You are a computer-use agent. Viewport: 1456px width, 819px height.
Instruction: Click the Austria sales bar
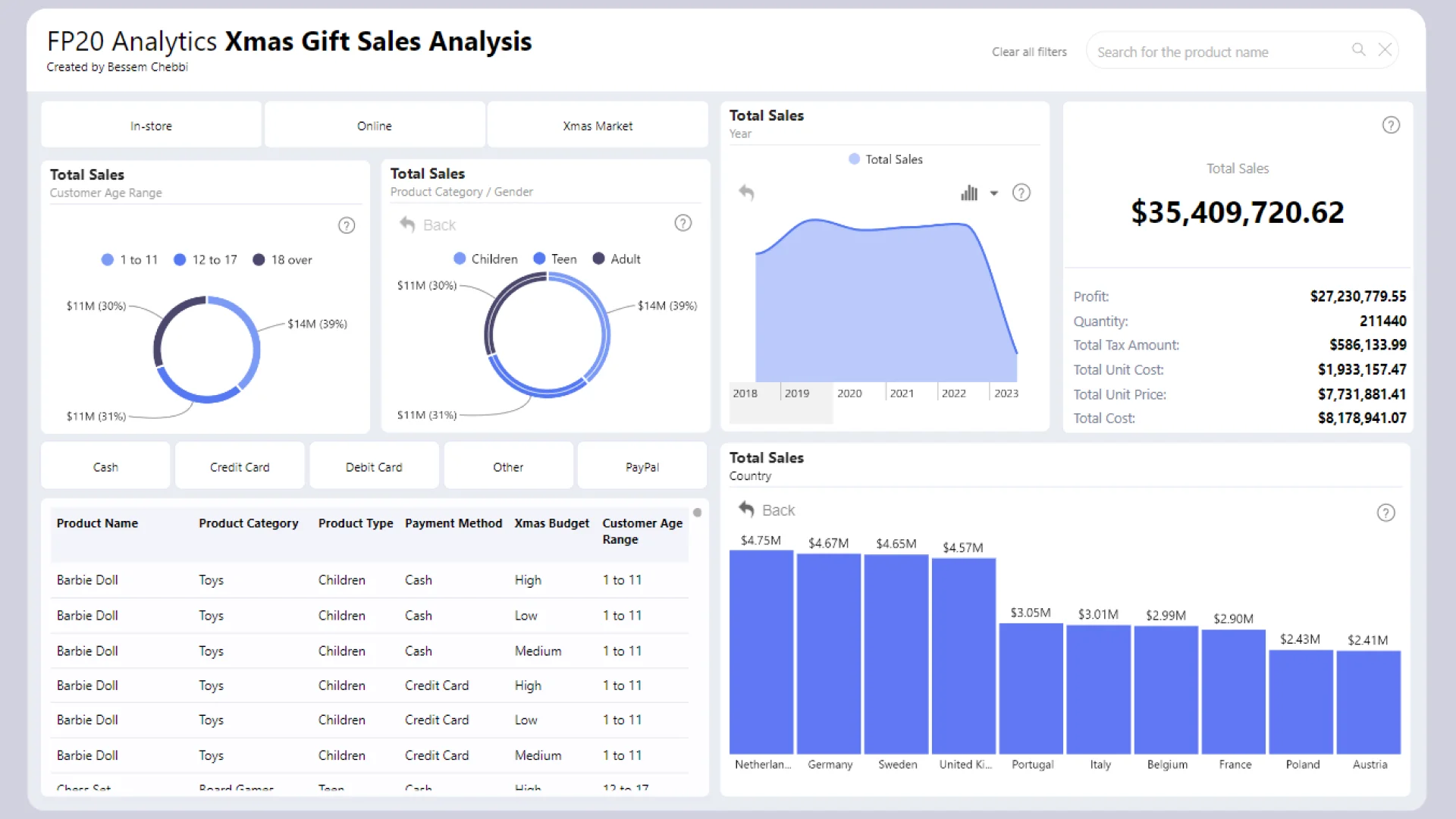[1369, 702]
